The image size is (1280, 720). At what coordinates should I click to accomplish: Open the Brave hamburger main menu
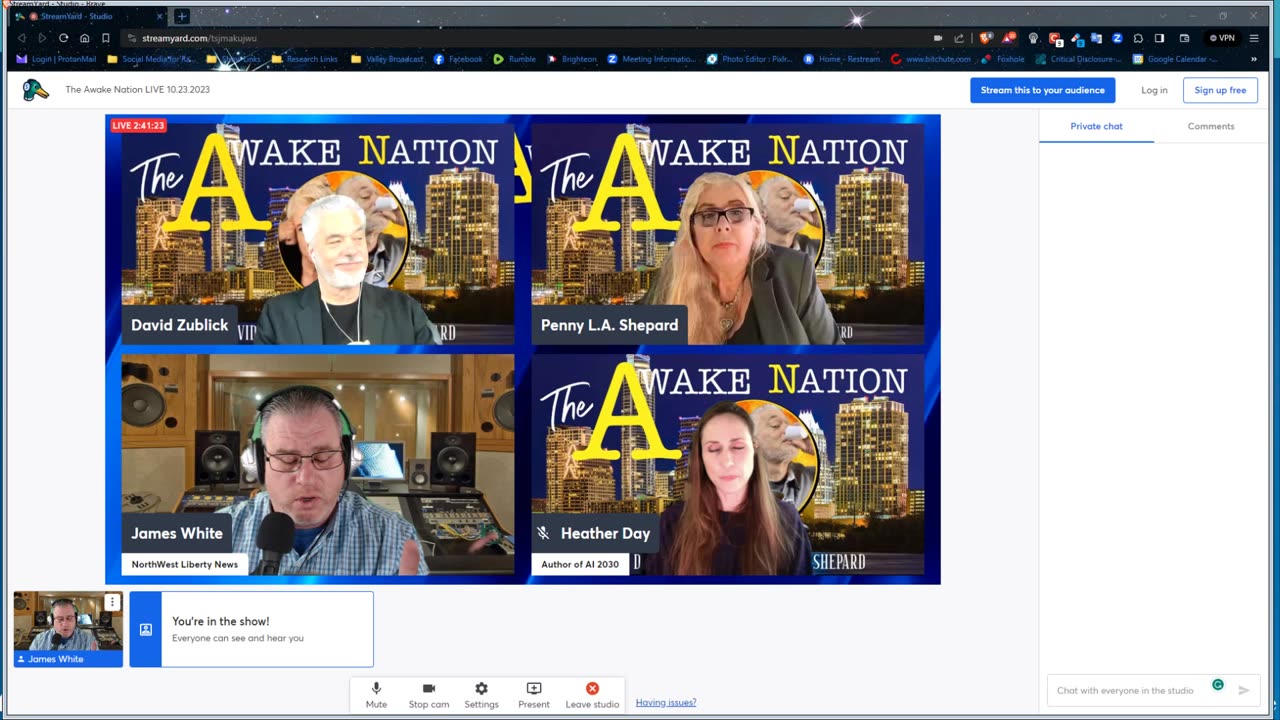[x=1254, y=38]
